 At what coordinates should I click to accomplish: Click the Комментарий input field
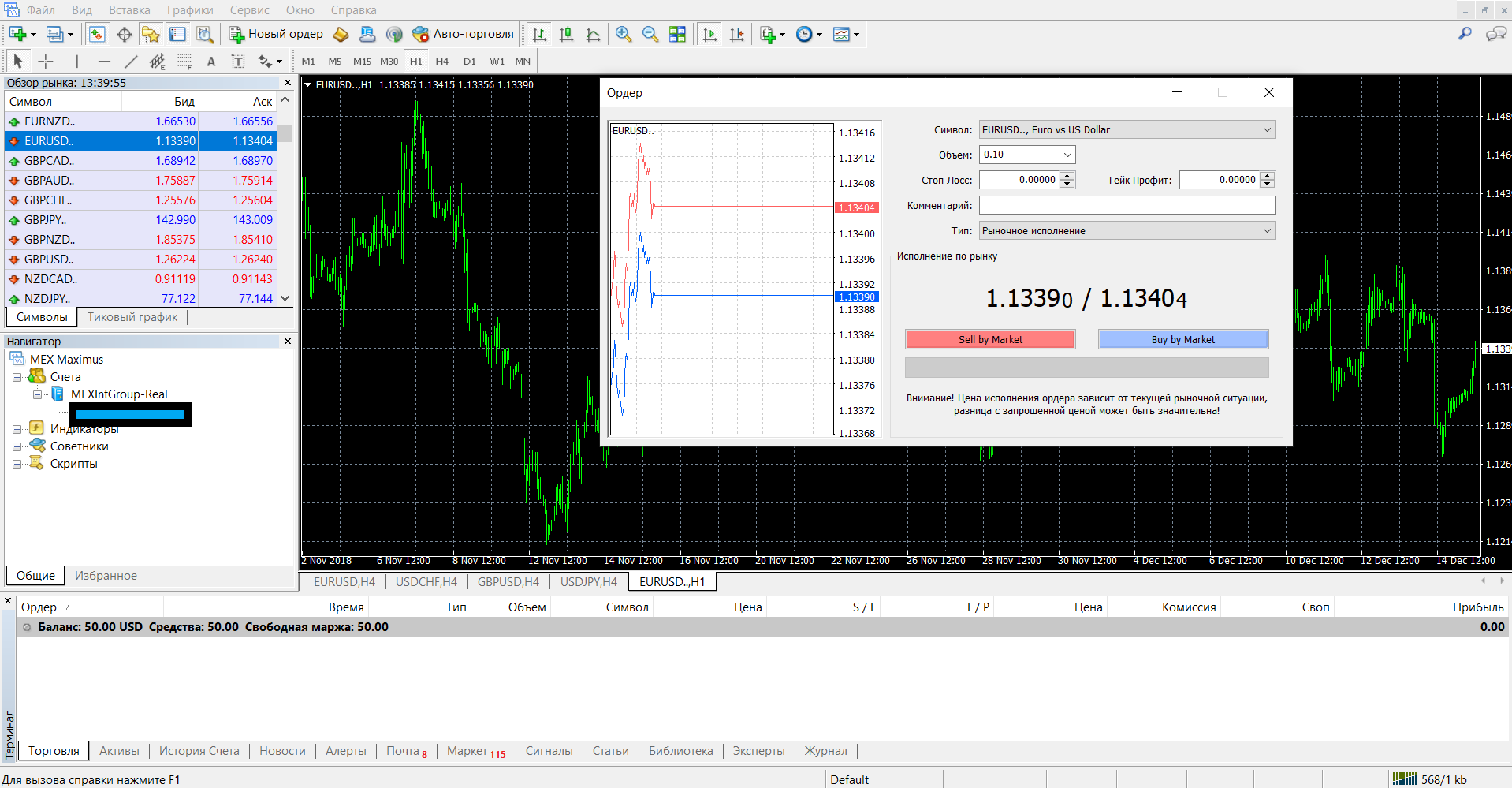click(1127, 205)
